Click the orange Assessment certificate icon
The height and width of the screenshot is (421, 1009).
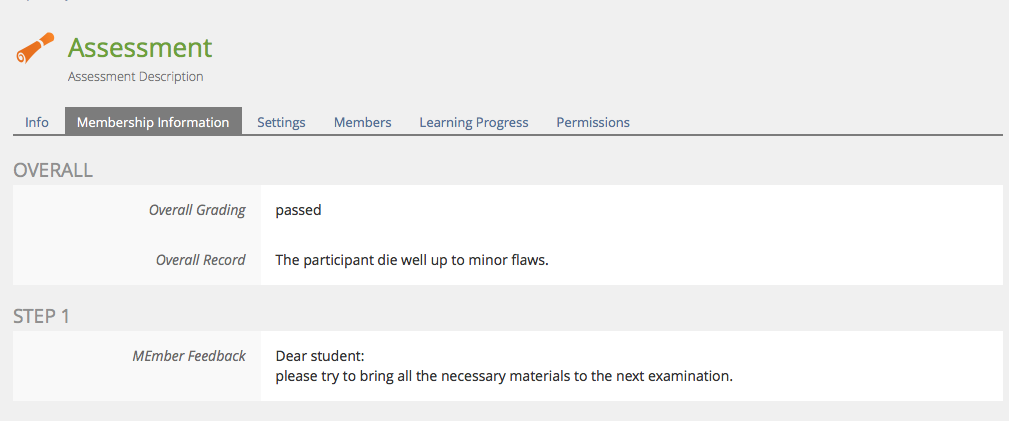35,49
